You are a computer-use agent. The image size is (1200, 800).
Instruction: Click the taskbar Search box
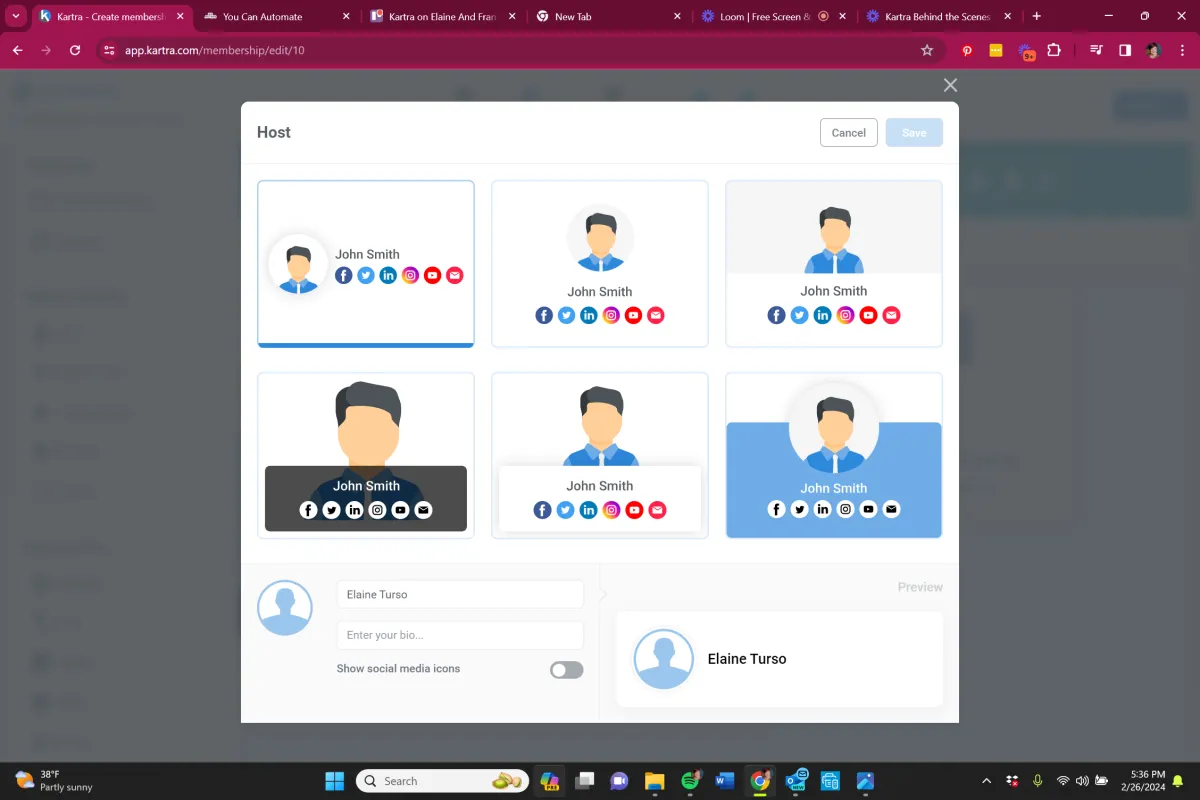pyautogui.click(x=442, y=781)
